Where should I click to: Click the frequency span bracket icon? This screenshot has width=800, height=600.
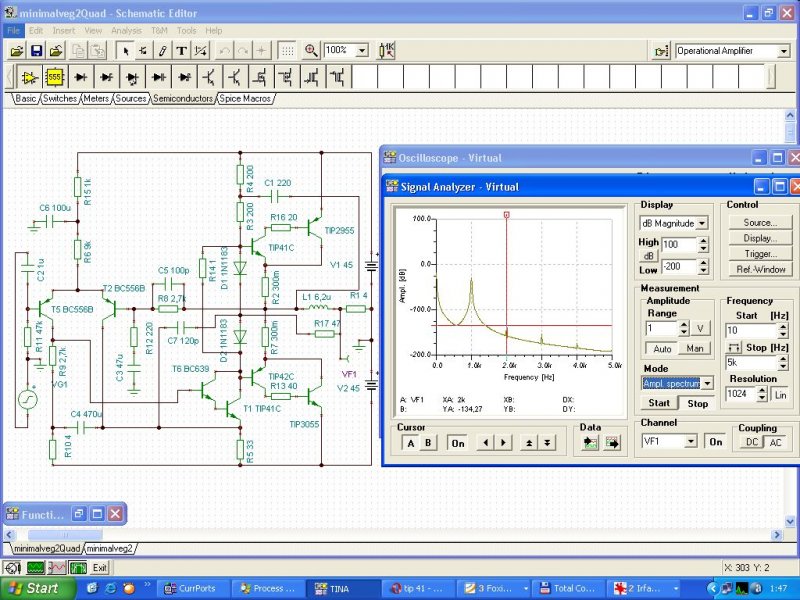[x=734, y=348]
